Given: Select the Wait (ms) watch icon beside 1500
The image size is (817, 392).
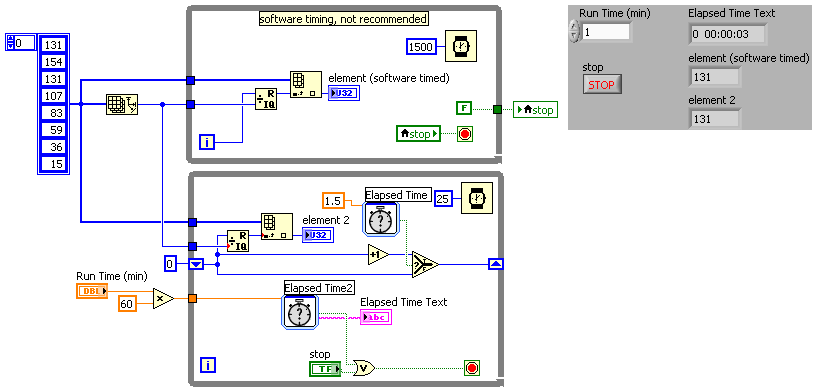Looking at the screenshot, I should [x=461, y=47].
